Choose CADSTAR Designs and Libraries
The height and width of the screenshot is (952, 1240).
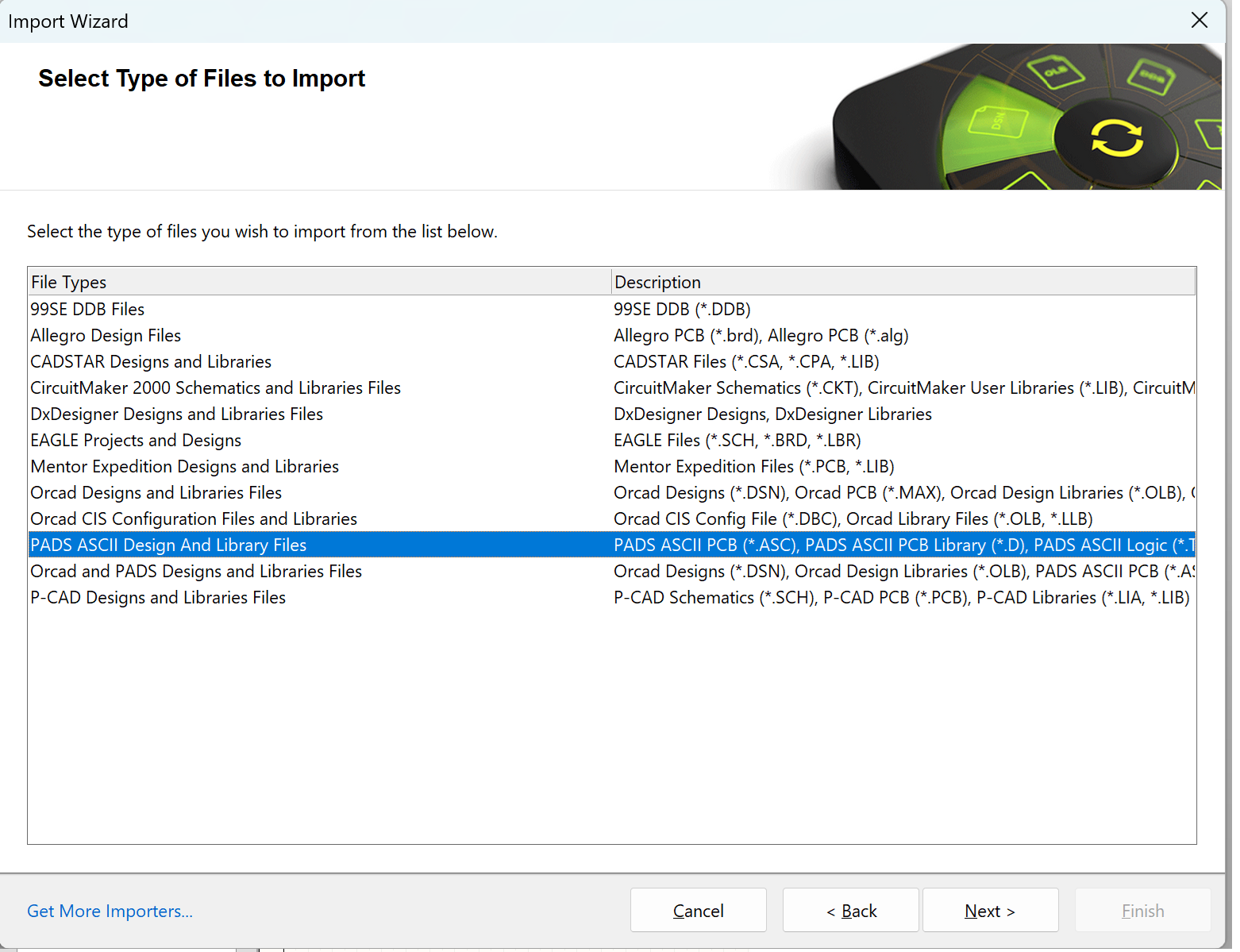coord(151,361)
